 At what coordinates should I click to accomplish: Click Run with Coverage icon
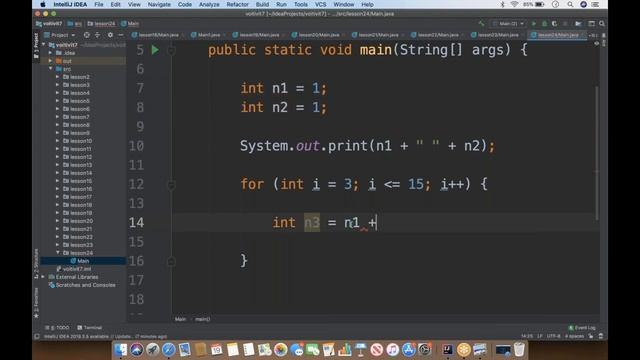[554, 24]
